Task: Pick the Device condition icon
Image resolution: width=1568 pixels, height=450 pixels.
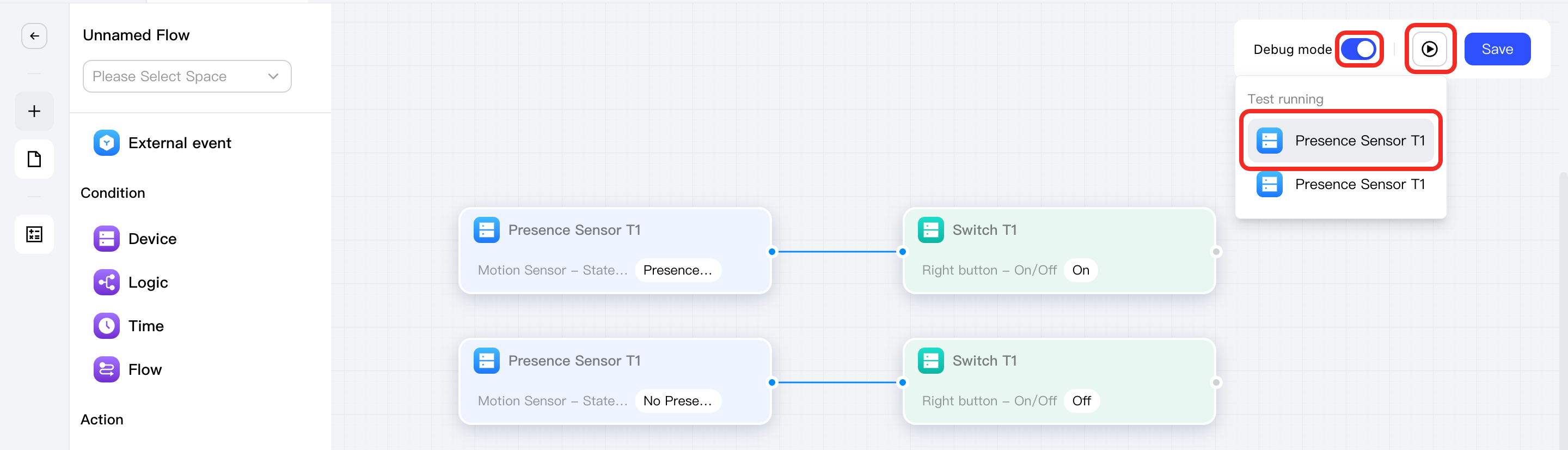Action: pos(107,239)
